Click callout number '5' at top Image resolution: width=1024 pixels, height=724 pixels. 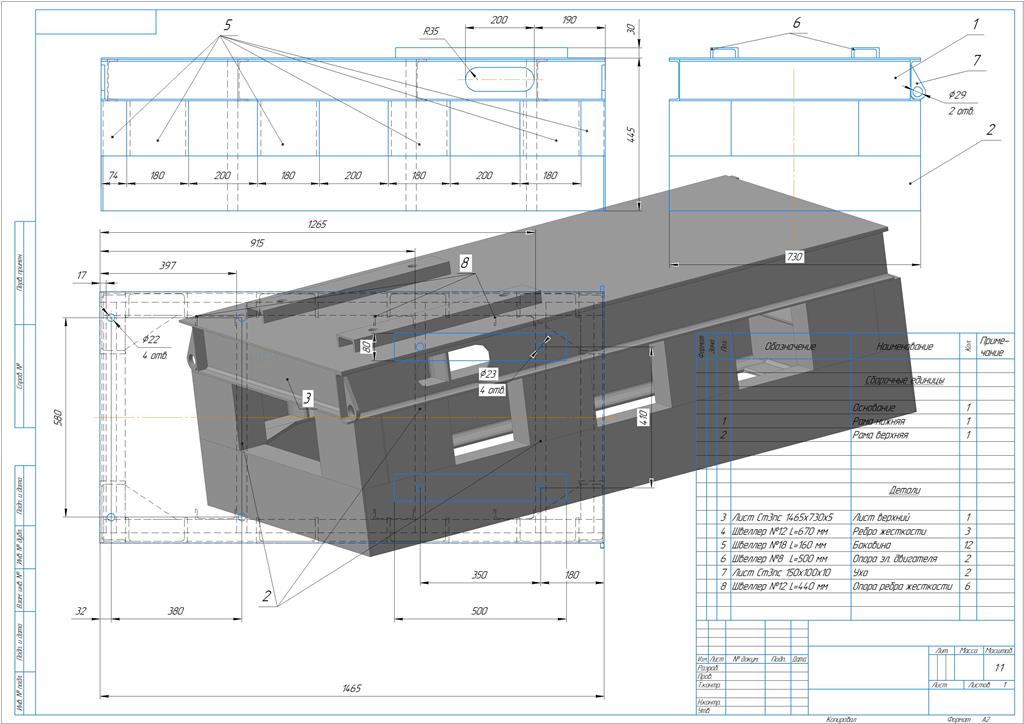[x=227, y=25]
